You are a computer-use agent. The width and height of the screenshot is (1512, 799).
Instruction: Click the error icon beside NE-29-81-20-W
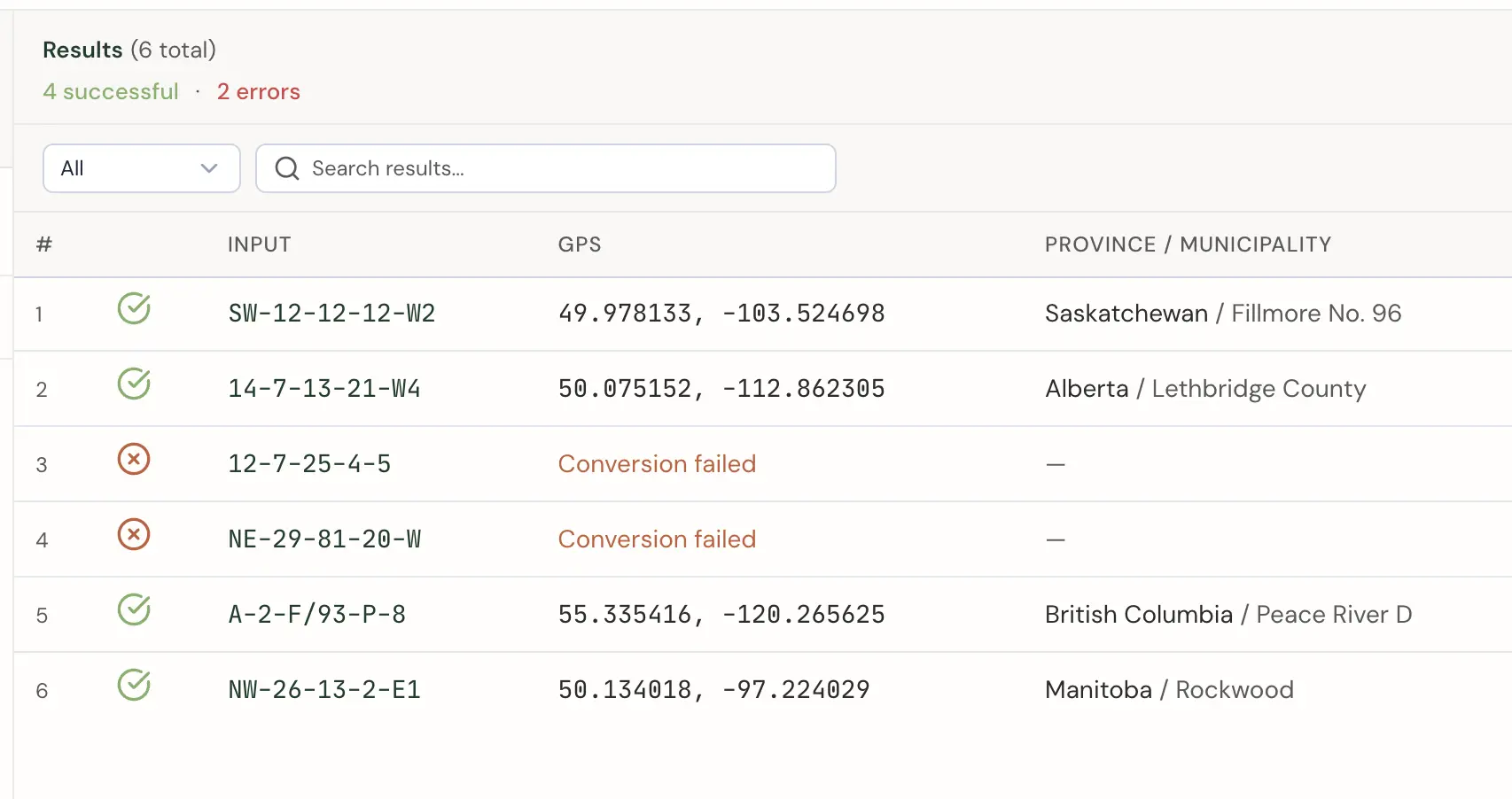(133, 535)
